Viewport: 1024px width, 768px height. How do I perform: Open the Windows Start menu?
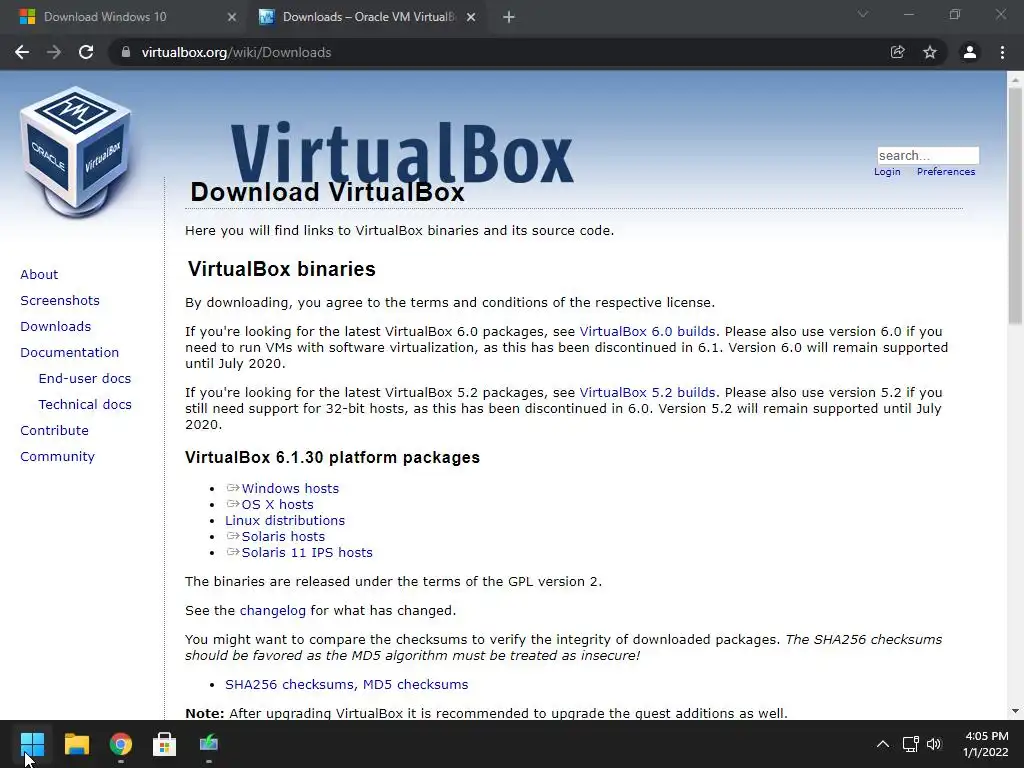(x=32, y=744)
